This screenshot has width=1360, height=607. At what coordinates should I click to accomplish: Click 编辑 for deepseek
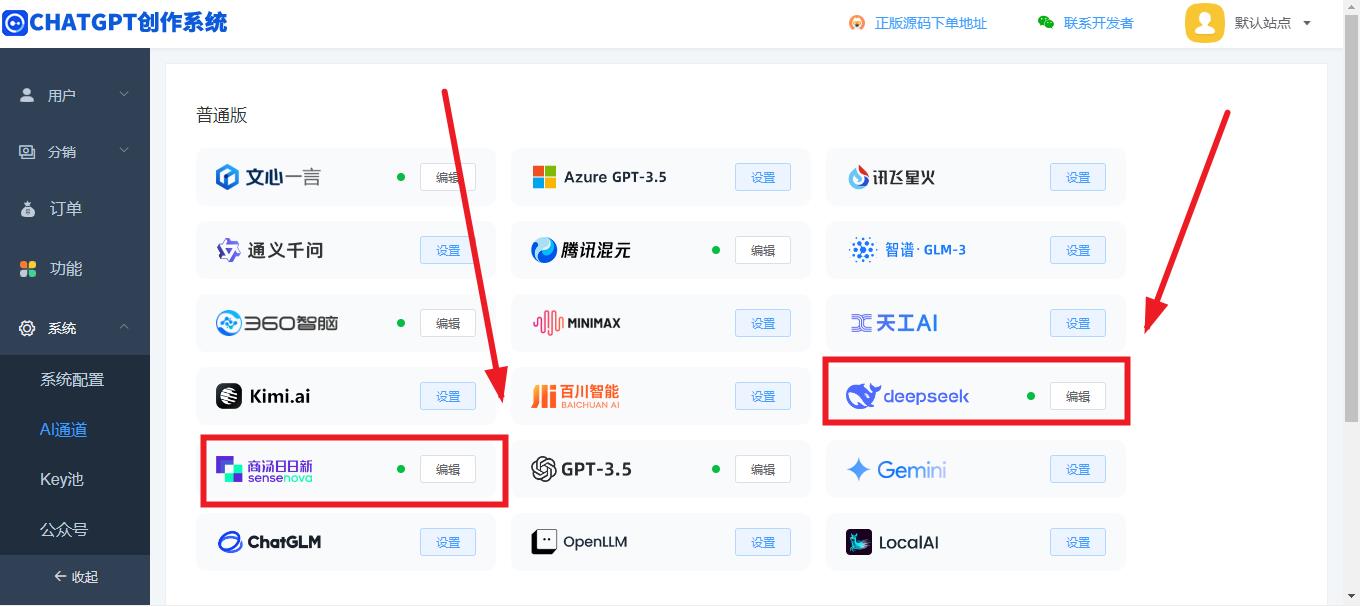(x=1078, y=396)
